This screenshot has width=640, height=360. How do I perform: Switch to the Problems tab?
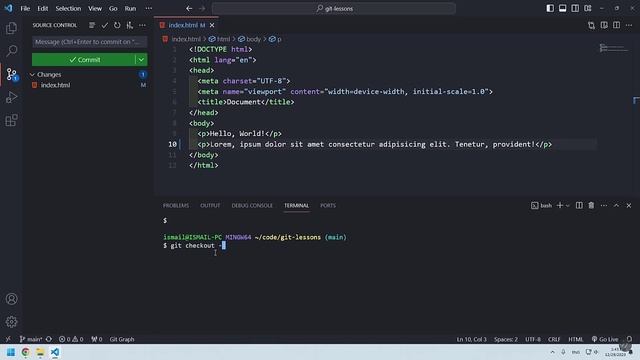click(176, 206)
